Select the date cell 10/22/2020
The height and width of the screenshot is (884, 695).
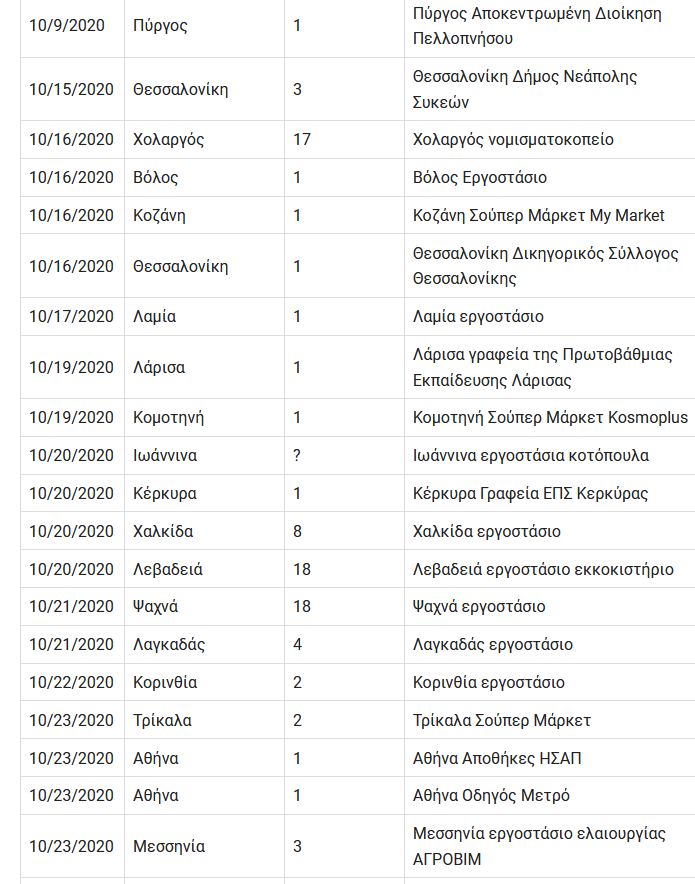tap(71, 683)
